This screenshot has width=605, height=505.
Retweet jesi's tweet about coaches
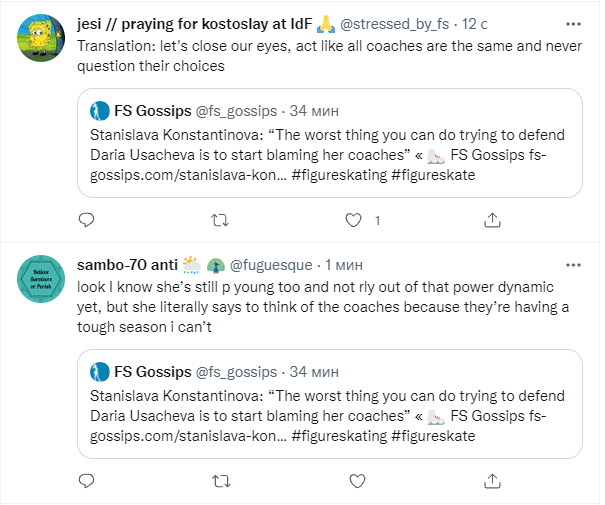(x=222, y=219)
